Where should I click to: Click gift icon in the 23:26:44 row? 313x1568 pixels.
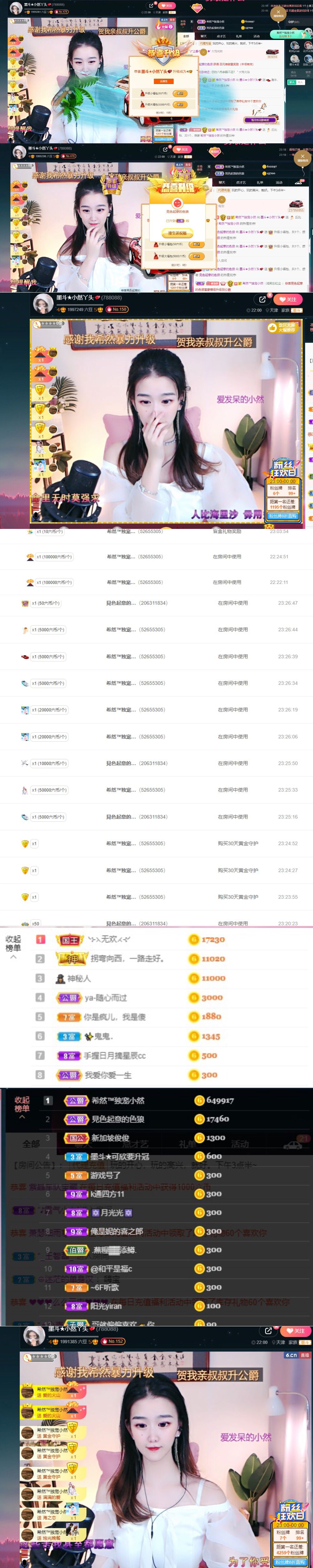(x=25, y=630)
